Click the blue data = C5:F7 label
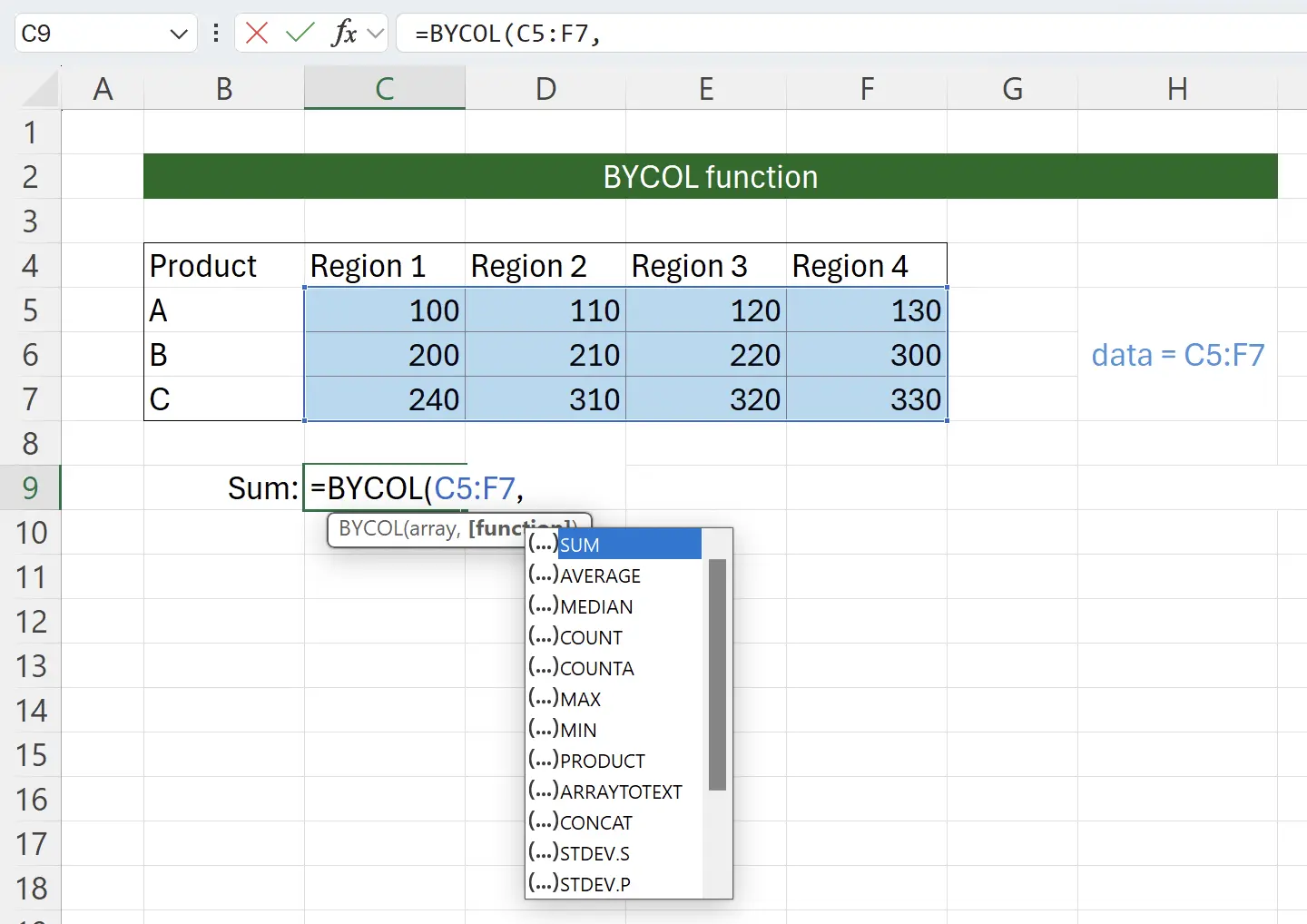Screen dimensions: 1307x924 click(x=1177, y=355)
